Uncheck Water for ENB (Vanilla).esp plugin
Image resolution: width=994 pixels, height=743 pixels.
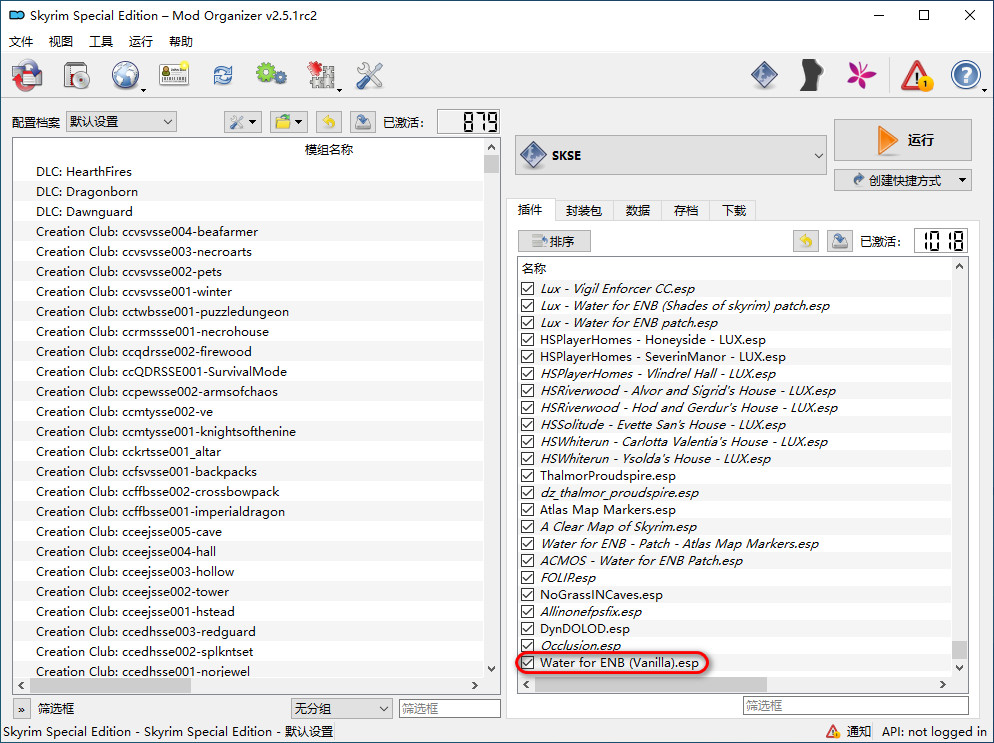tap(528, 663)
